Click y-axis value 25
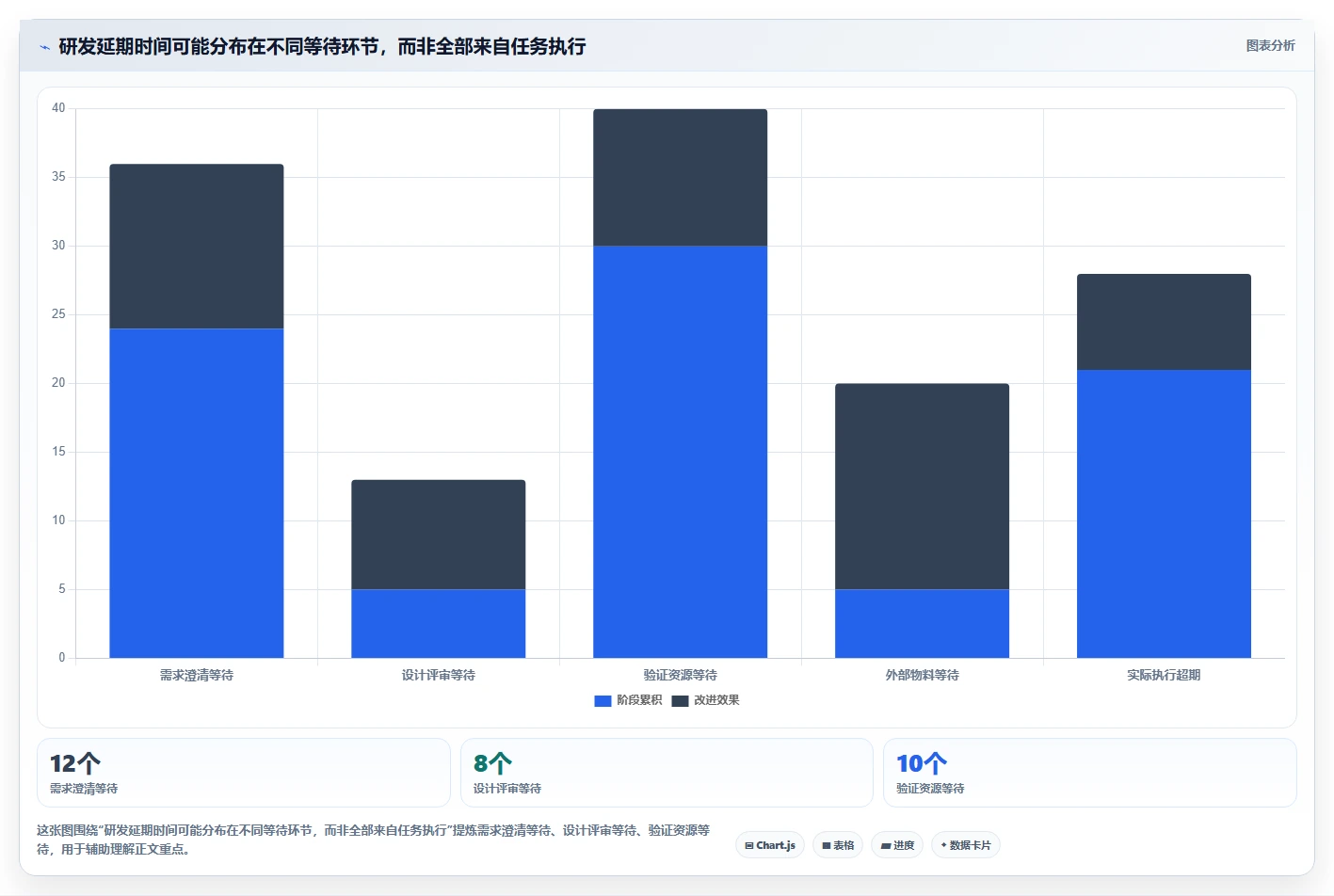Viewport: 1334px width, 896px height. (58, 314)
